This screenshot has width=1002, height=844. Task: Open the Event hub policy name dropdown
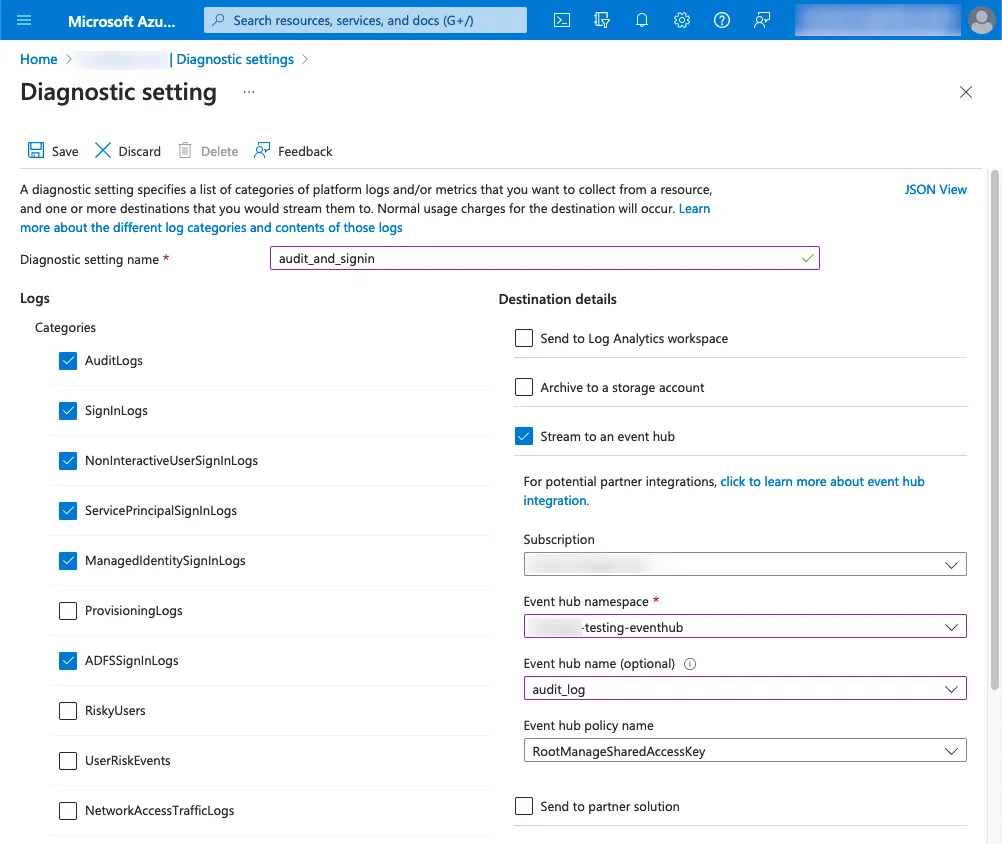coord(744,751)
